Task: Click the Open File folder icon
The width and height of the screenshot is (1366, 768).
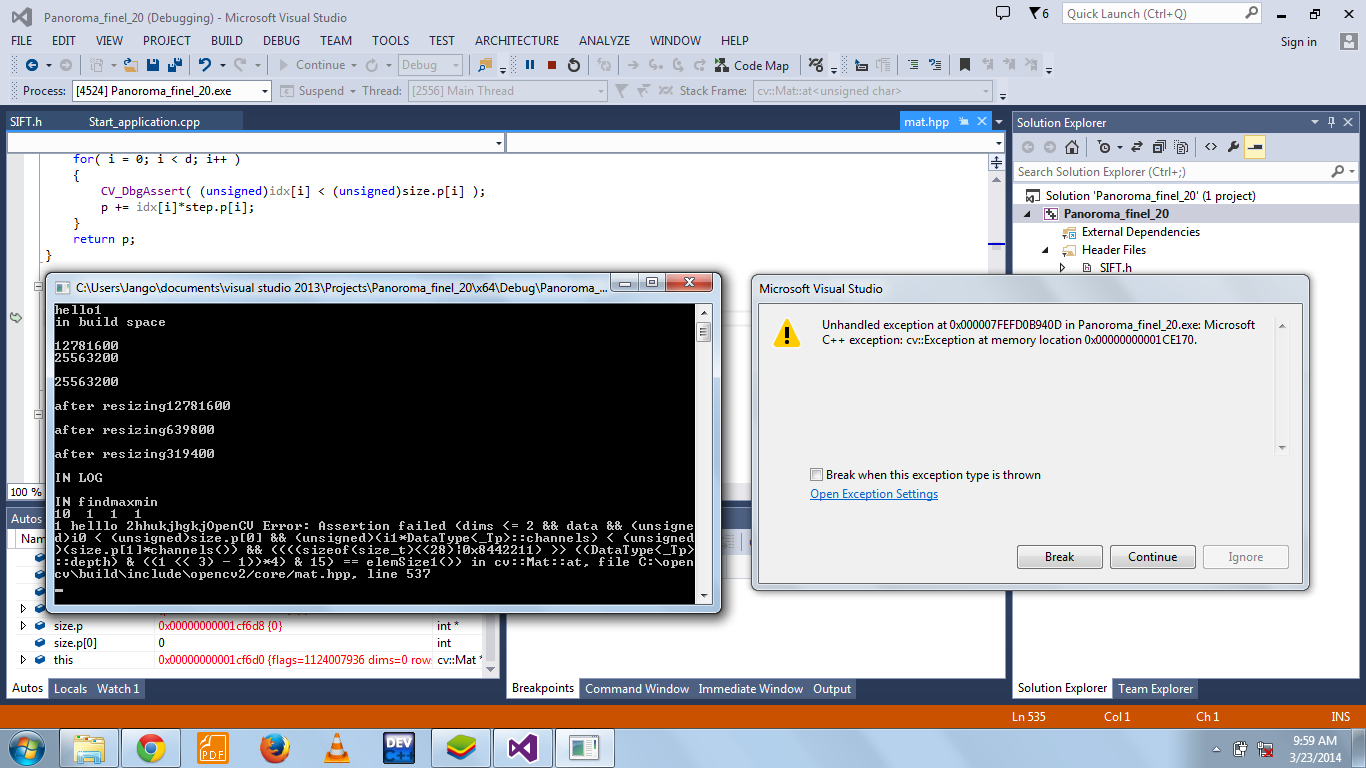Action: tap(131, 65)
